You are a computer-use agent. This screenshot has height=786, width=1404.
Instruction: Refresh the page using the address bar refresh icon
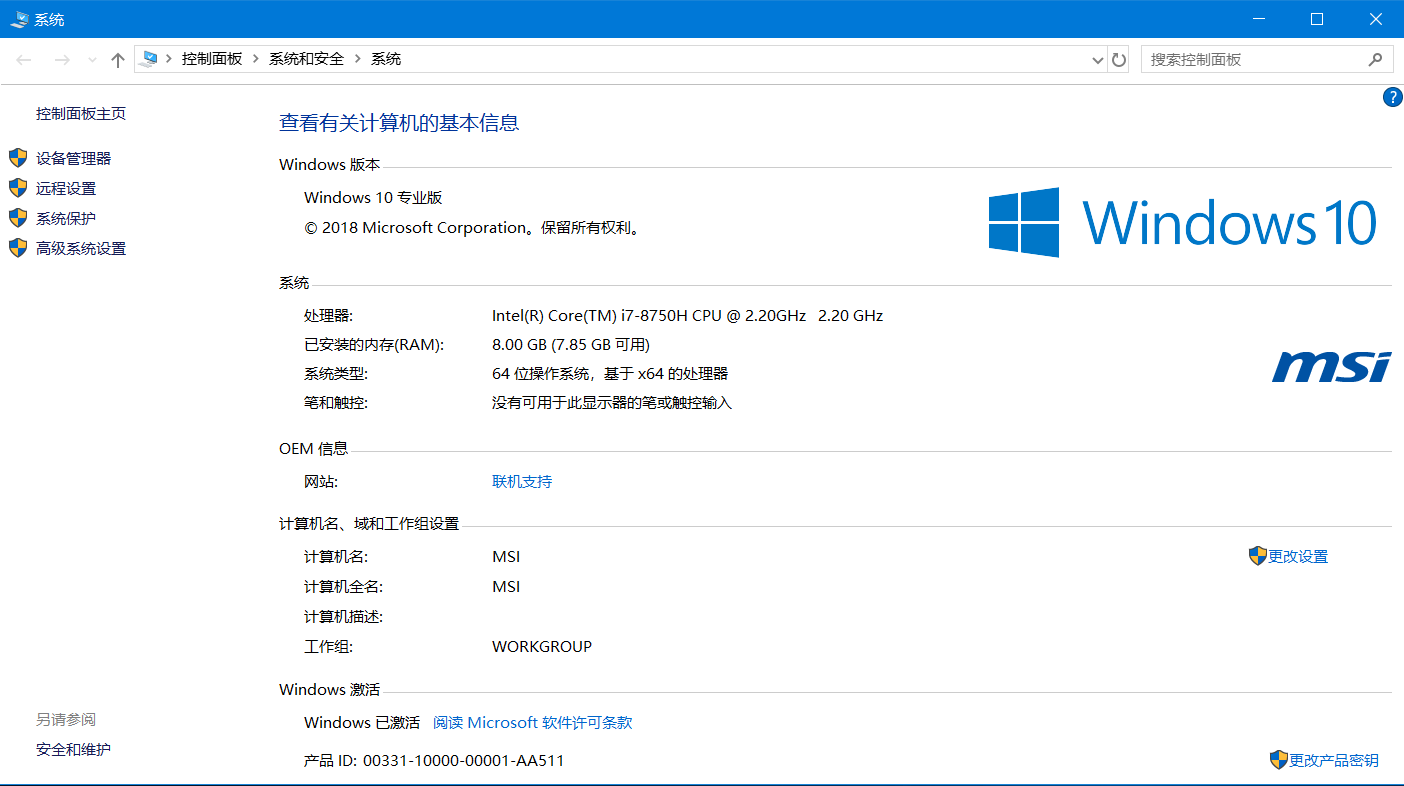(1119, 60)
